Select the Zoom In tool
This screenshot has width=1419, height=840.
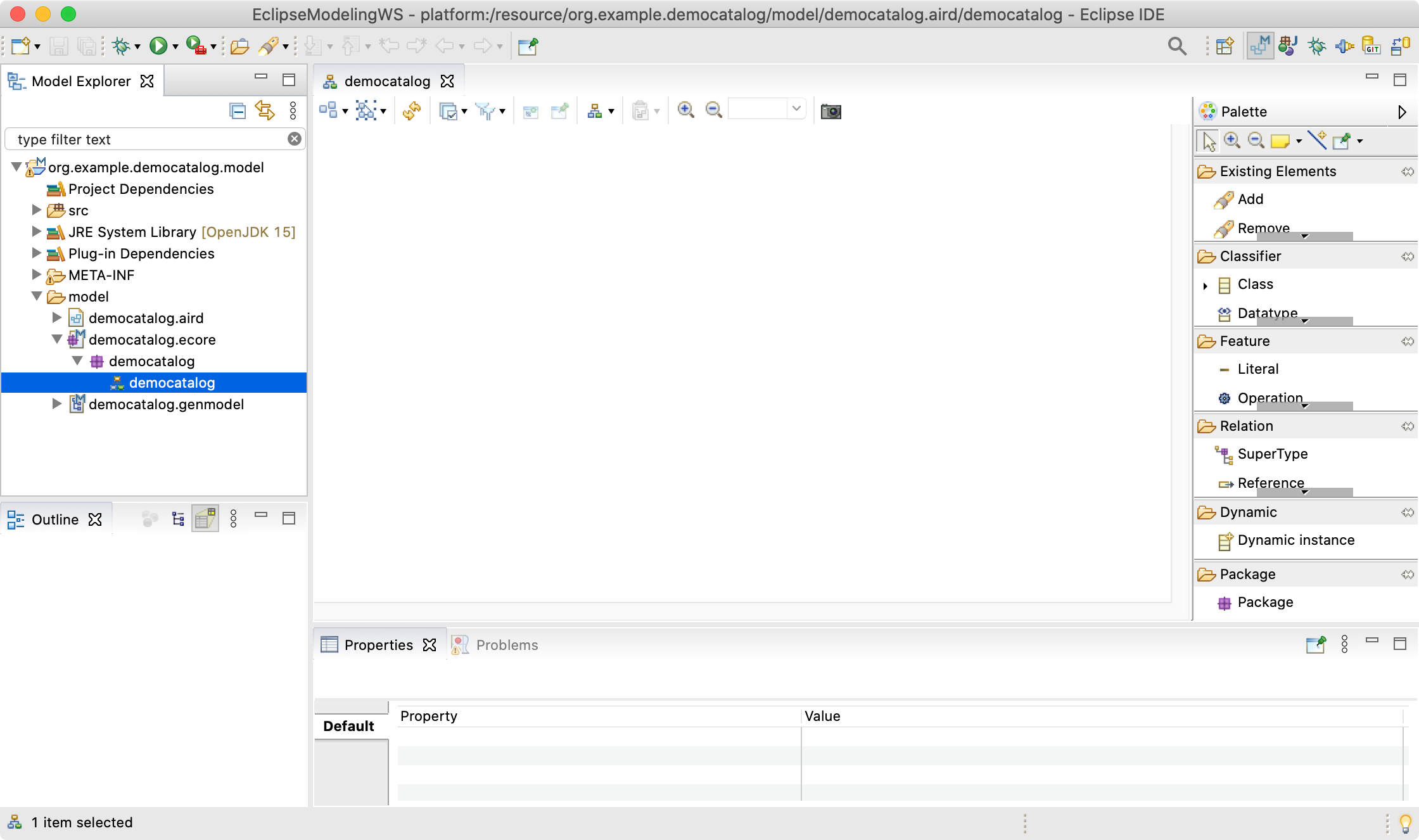(686, 110)
